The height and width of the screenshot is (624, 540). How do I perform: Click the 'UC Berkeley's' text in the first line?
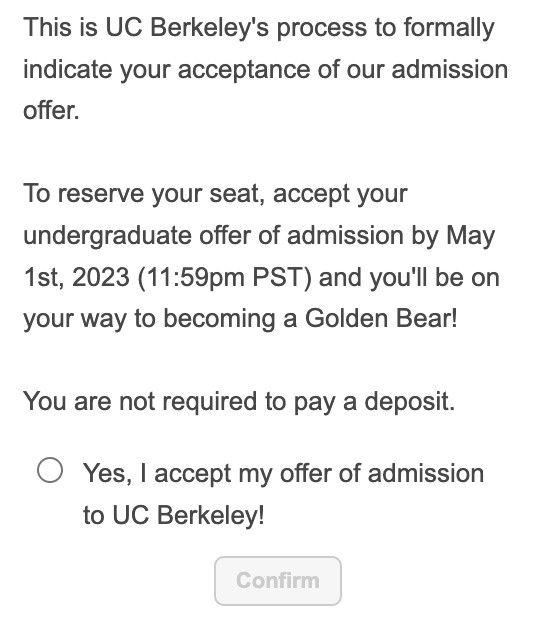(x=187, y=28)
